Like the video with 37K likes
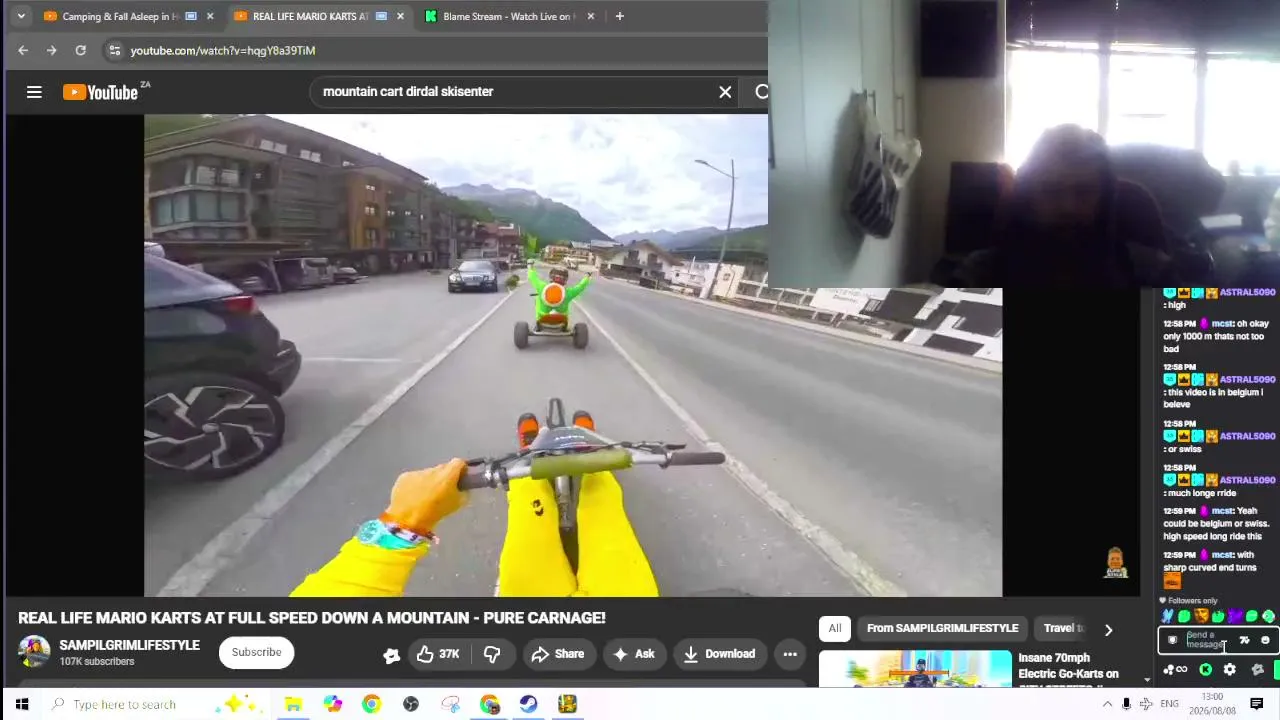Screen dimensions: 1280x720 tap(437, 654)
